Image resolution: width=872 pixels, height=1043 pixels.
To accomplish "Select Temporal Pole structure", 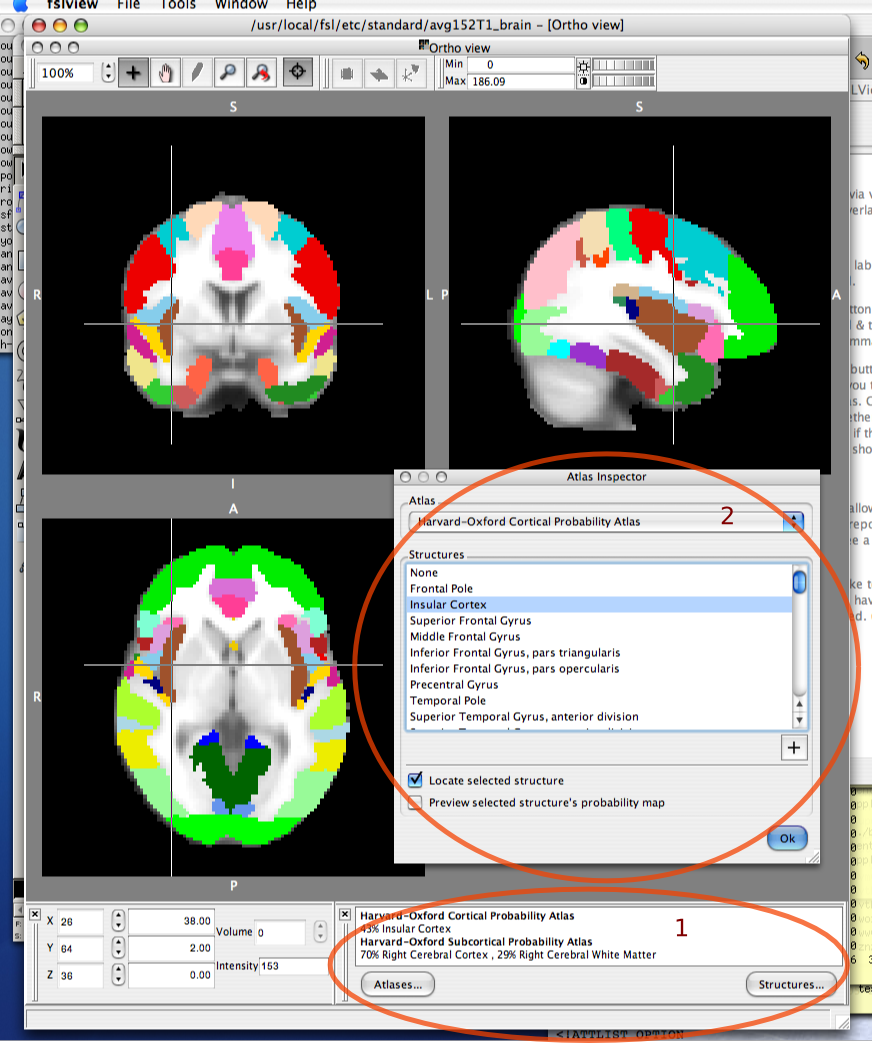I will click(599, 700).
